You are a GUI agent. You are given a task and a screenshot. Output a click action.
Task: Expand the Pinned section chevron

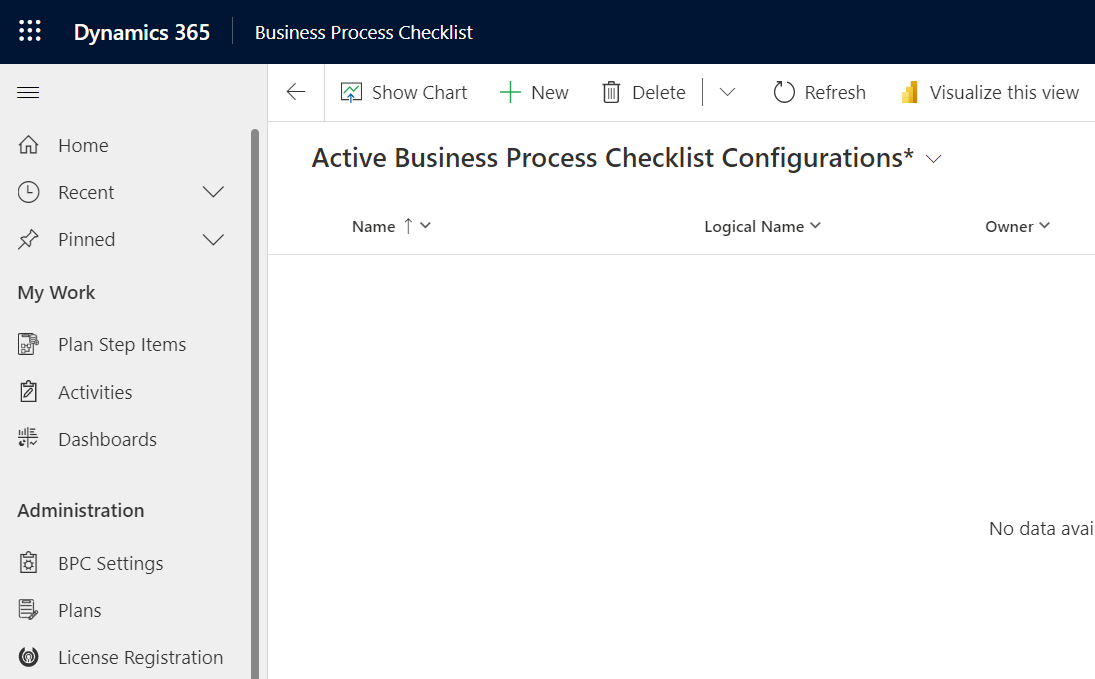(213, 240)
